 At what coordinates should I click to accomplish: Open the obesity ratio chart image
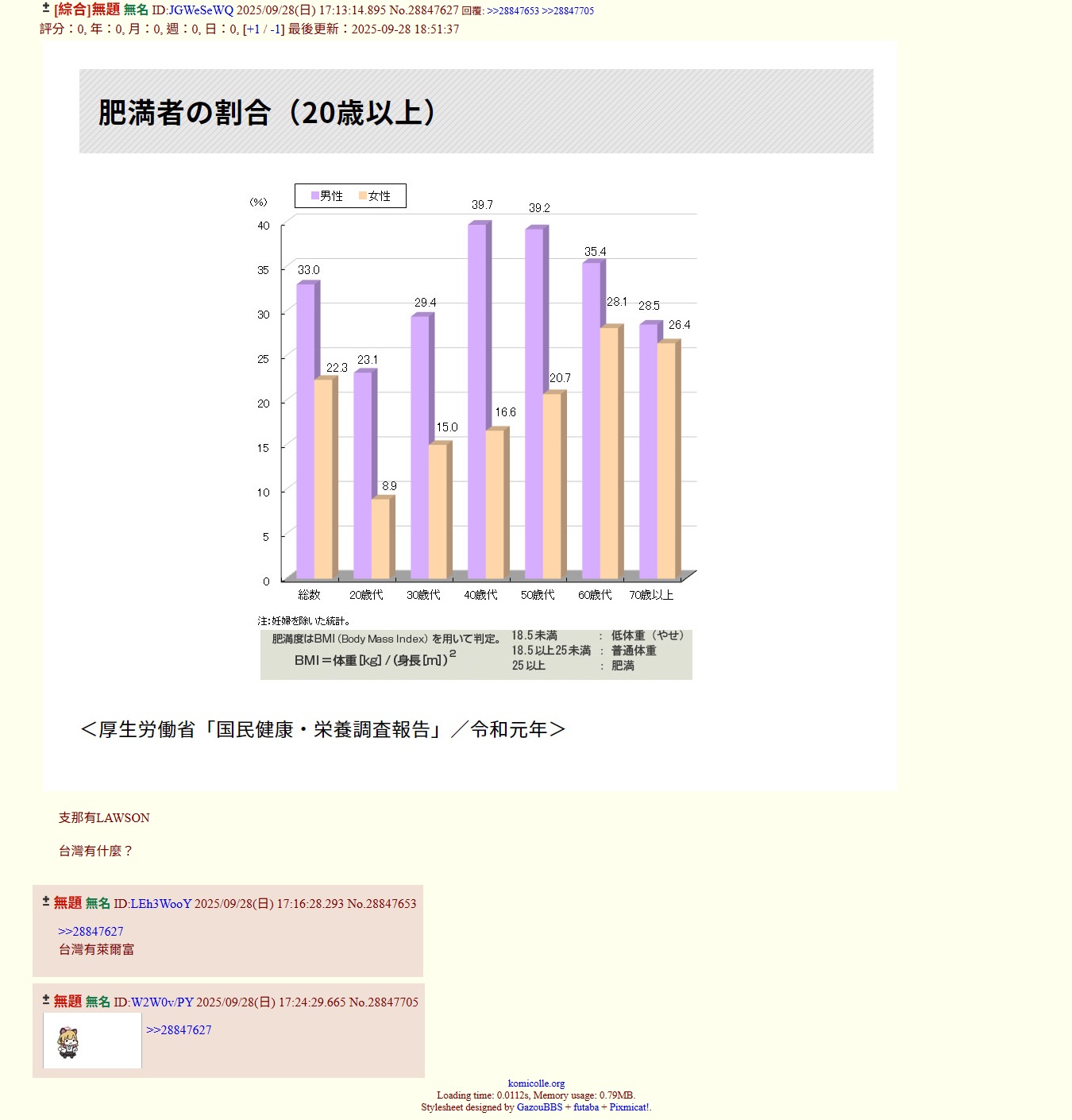[470, 416]
